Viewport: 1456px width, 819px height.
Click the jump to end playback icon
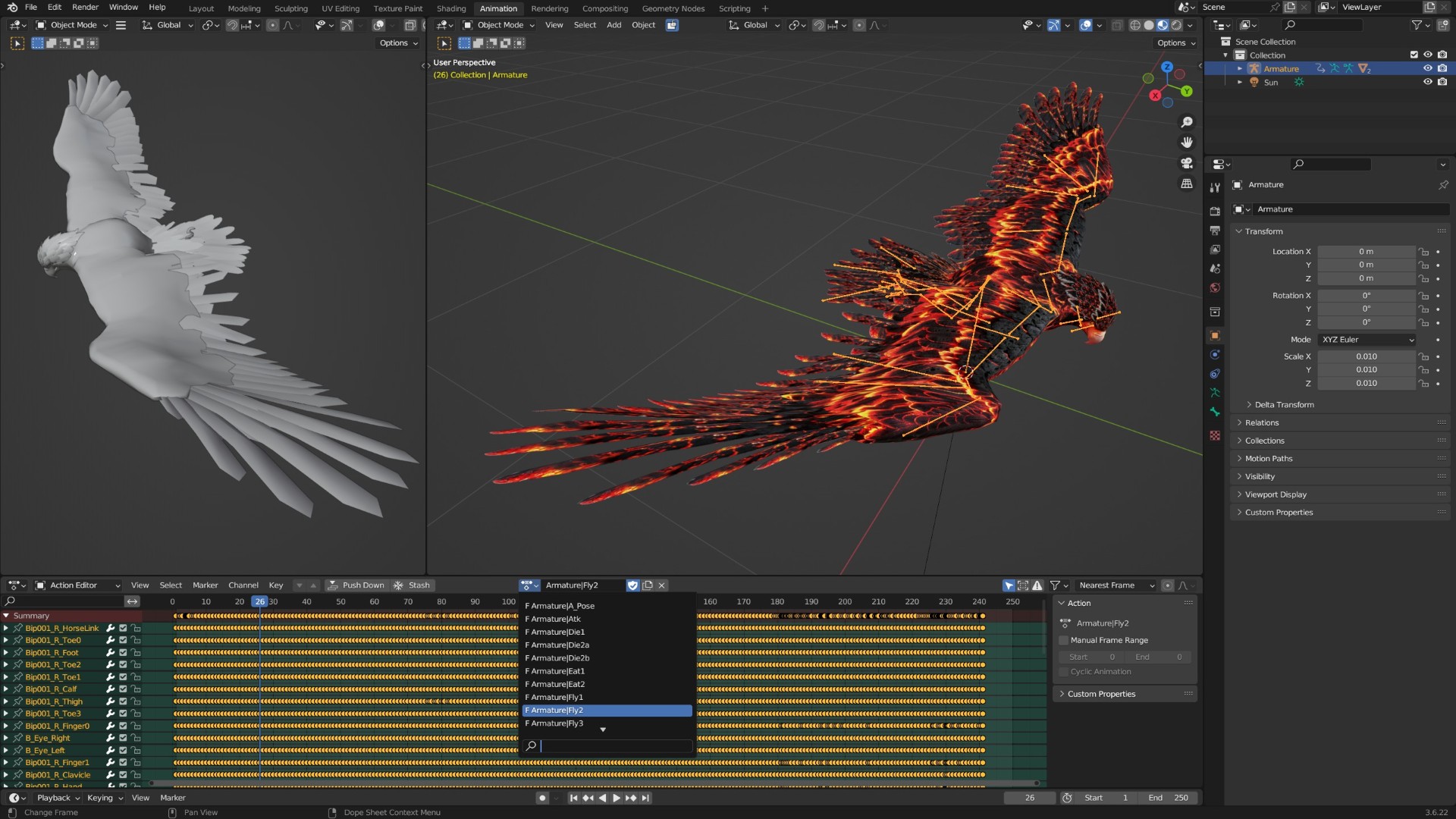click(x=645, y=798)
